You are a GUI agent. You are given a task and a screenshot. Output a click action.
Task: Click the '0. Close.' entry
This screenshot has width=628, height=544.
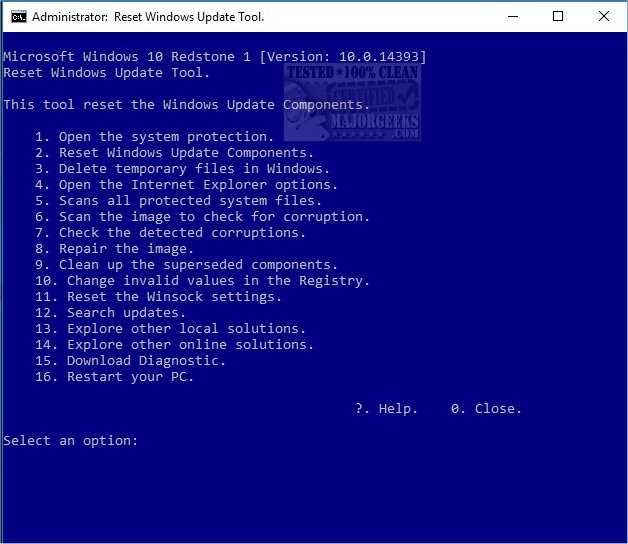tap(486, 409)
